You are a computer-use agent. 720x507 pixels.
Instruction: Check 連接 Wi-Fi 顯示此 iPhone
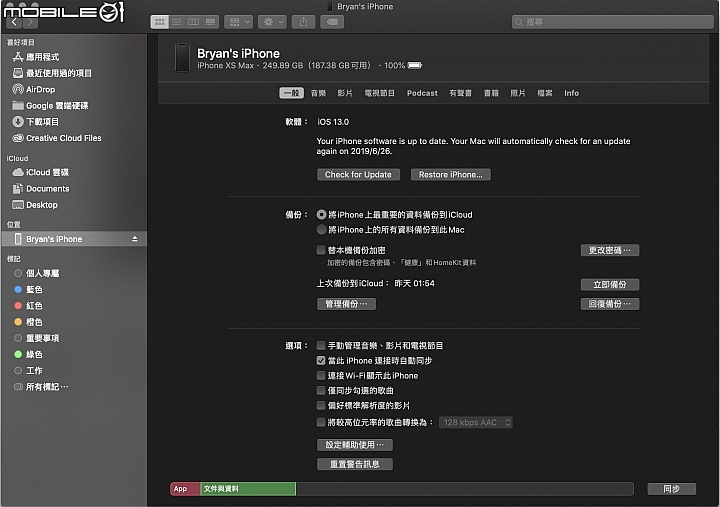point(321,376)
